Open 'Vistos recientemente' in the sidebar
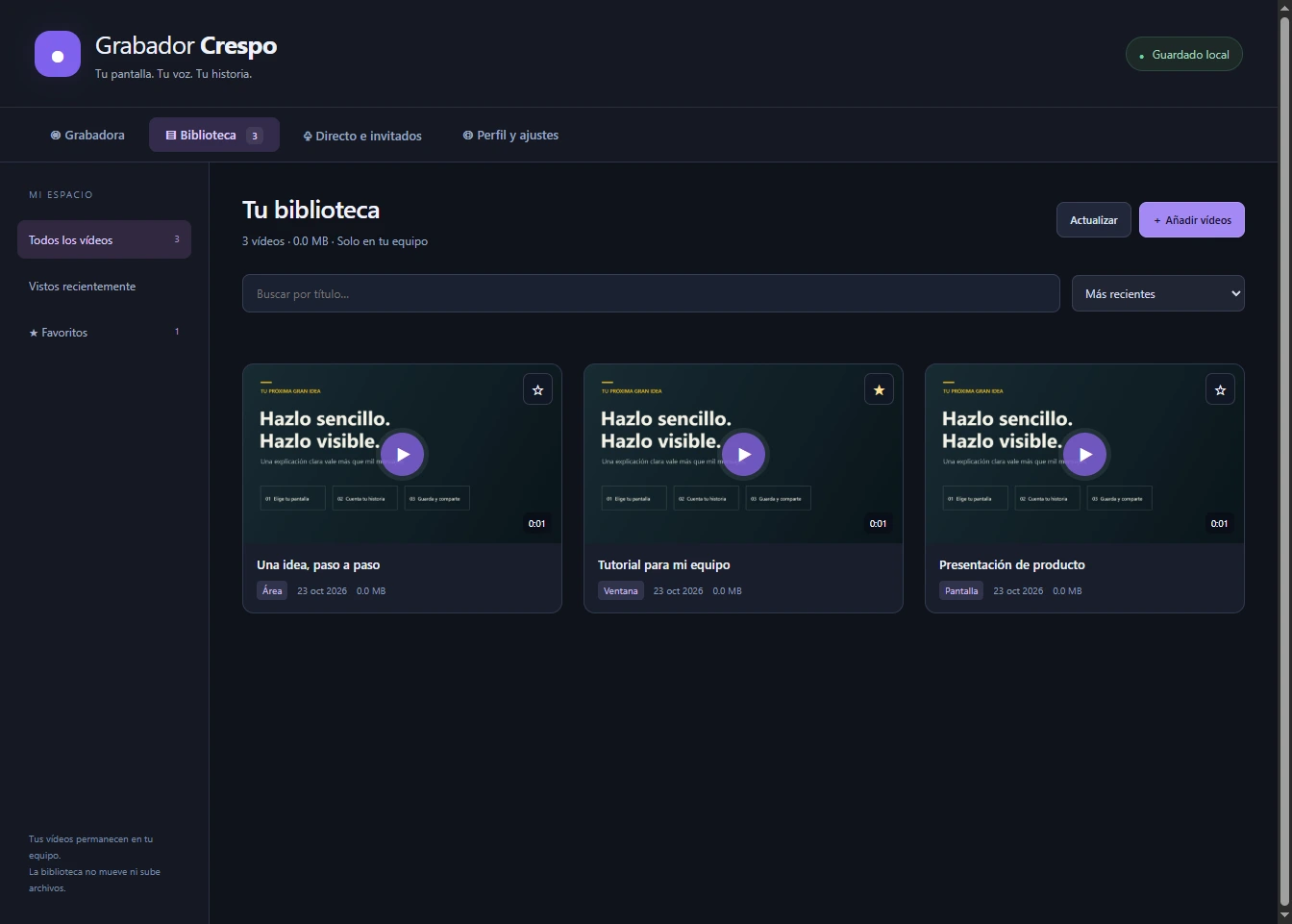Screen dimensions: 1292x924 point(104,286)
